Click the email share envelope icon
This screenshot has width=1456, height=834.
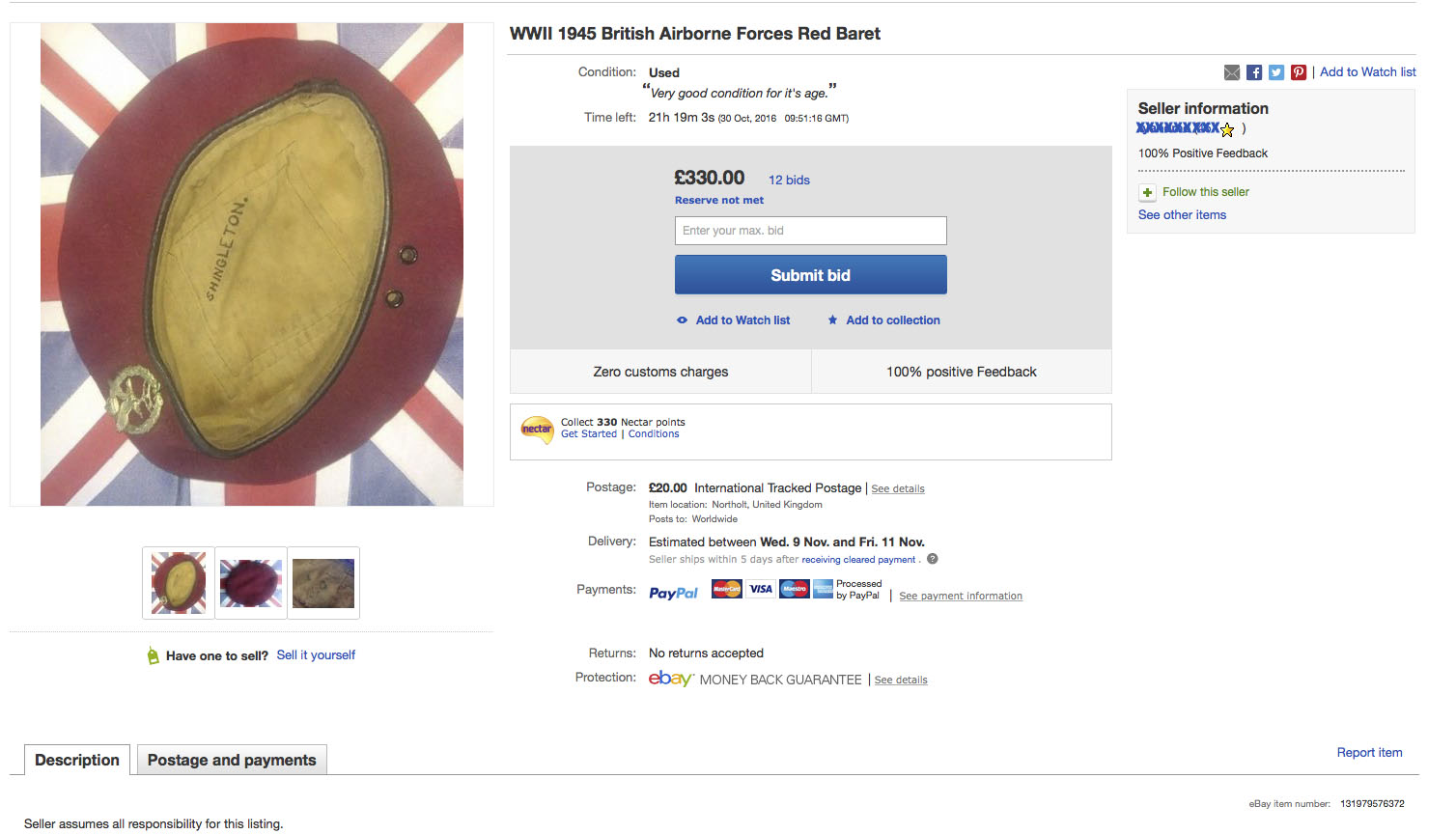click(x=1232, y=72)
